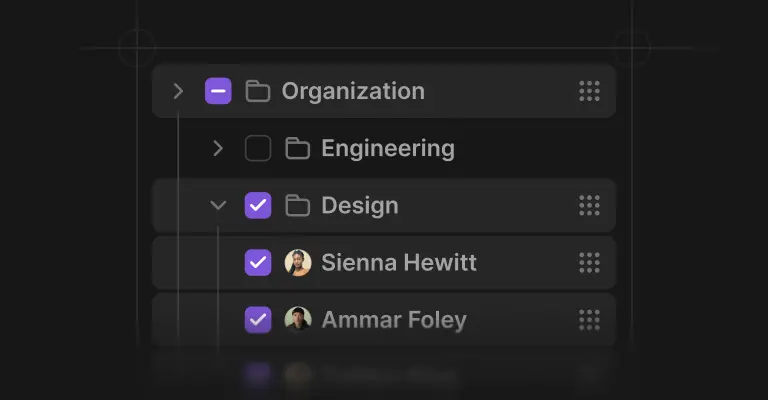Image resolution: width=768 pixels, height=400 pixels.
Task: Click the Engineering folder icon
Action: click(x=297, y=149)
